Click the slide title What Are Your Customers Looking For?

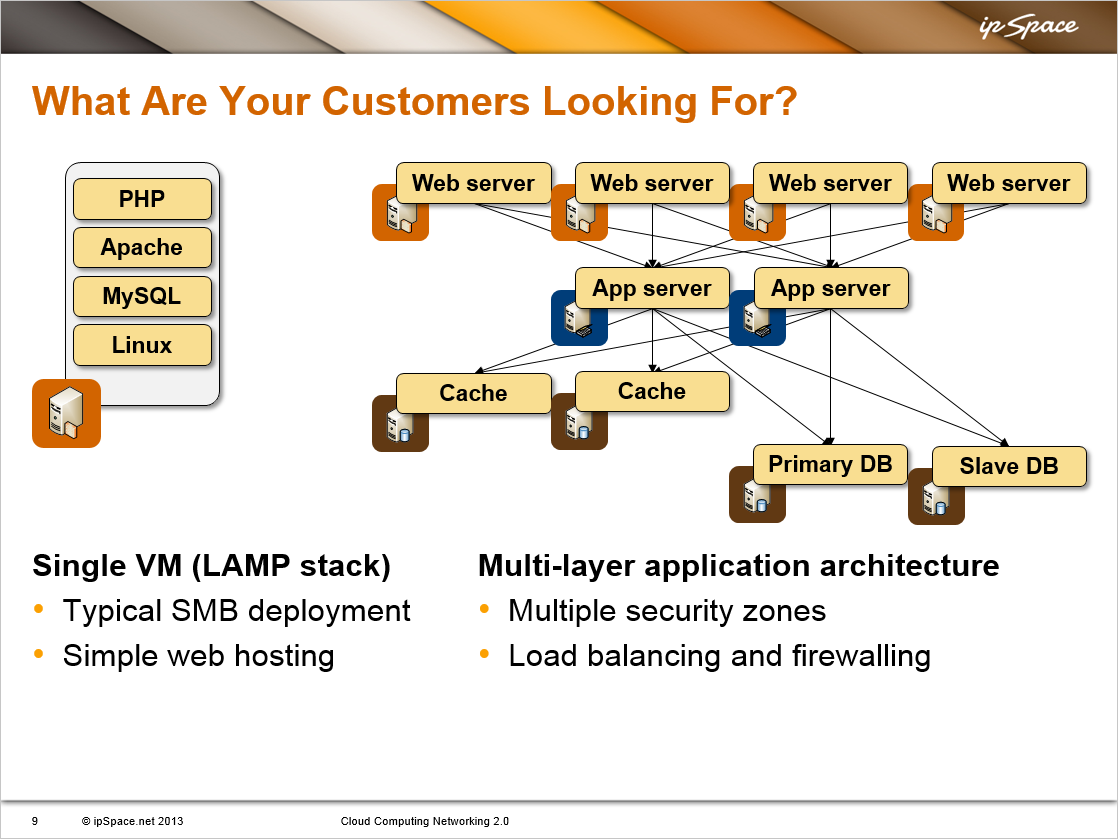click(414, 101)
